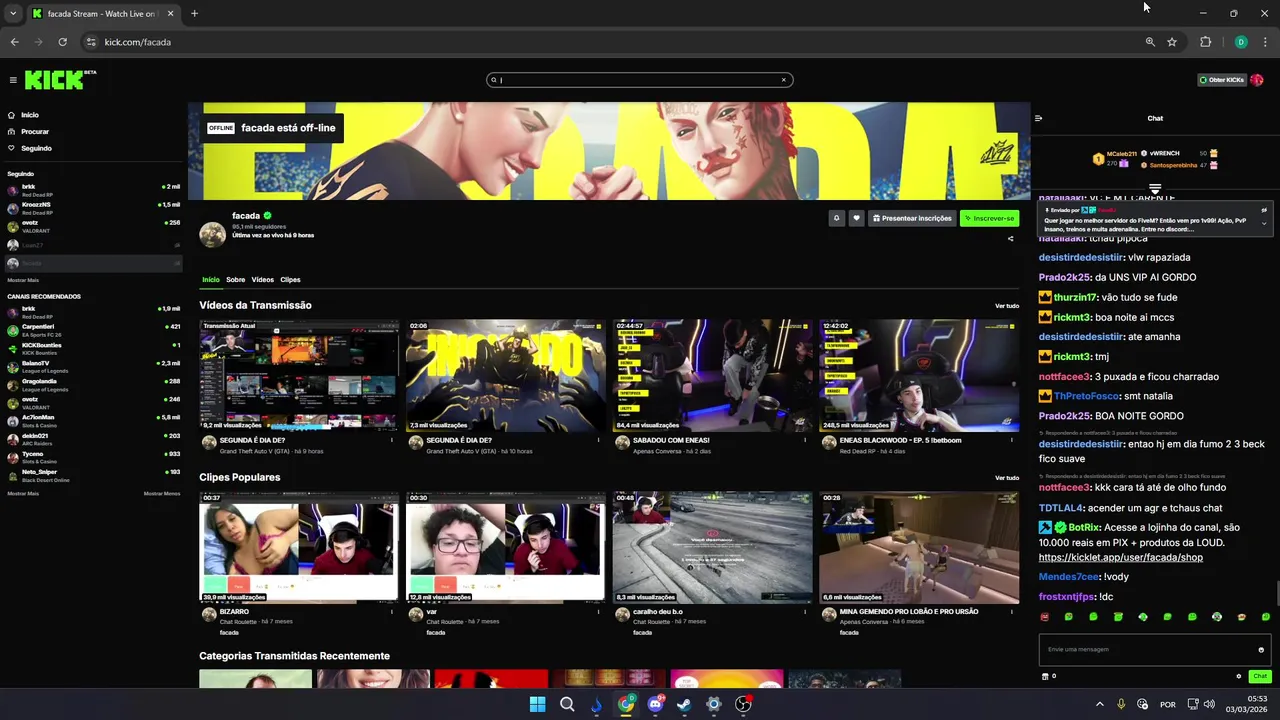Viewport: 1280px width, 720px height.
Task: Click the green Inscrever-se button
Action: point(989,218)
